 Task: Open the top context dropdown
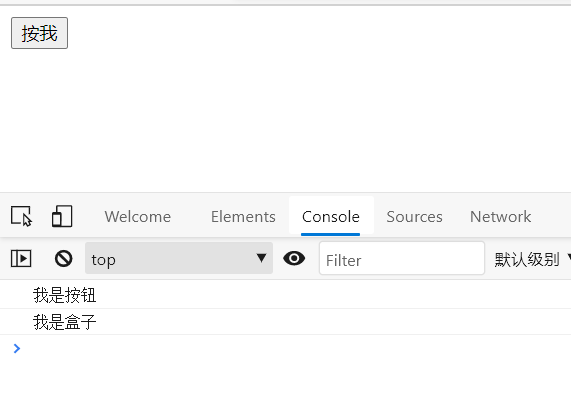click(x=179, y=258)
